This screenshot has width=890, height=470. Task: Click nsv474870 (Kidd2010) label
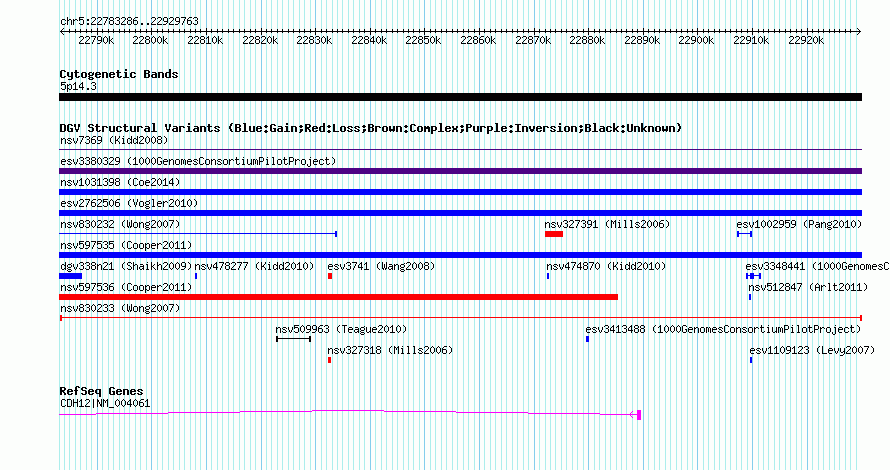coord(606,266)
